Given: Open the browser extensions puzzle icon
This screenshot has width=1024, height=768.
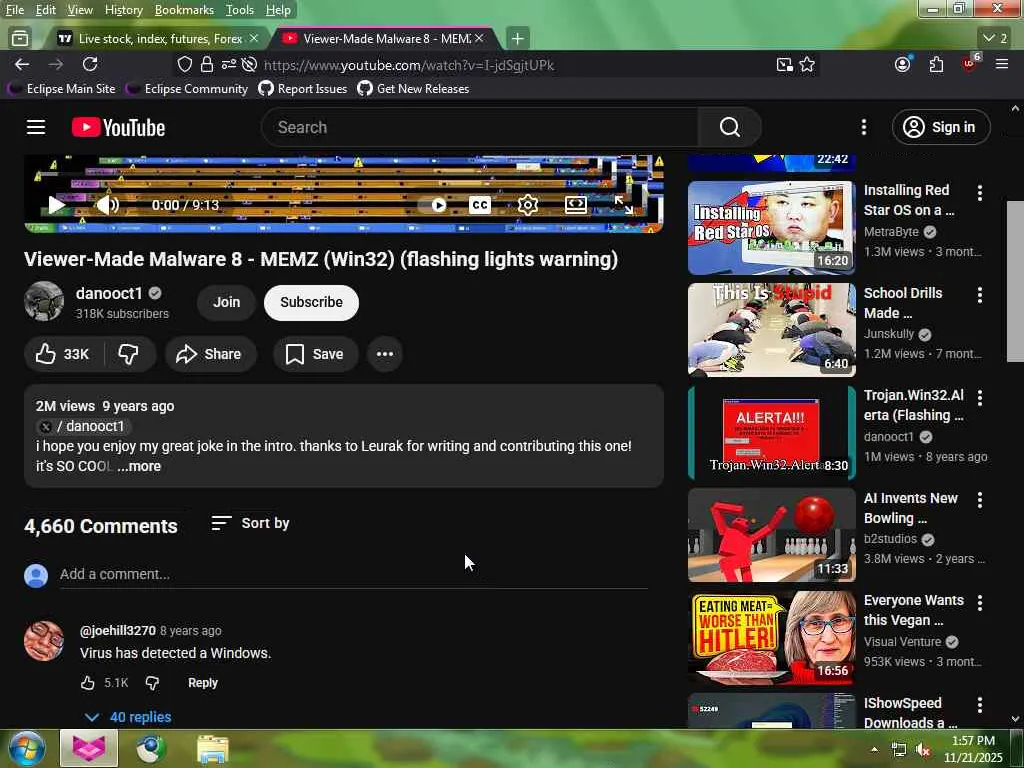Looking at the screenshot, I should pyautogui.click(x=936, y=64).
